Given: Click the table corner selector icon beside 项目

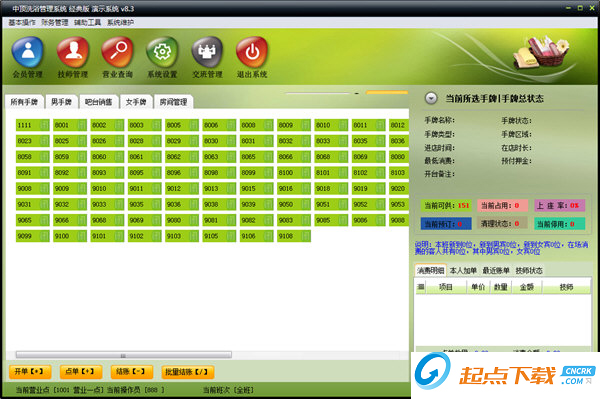Looking at the screenshot, I should tap(421, 287).
